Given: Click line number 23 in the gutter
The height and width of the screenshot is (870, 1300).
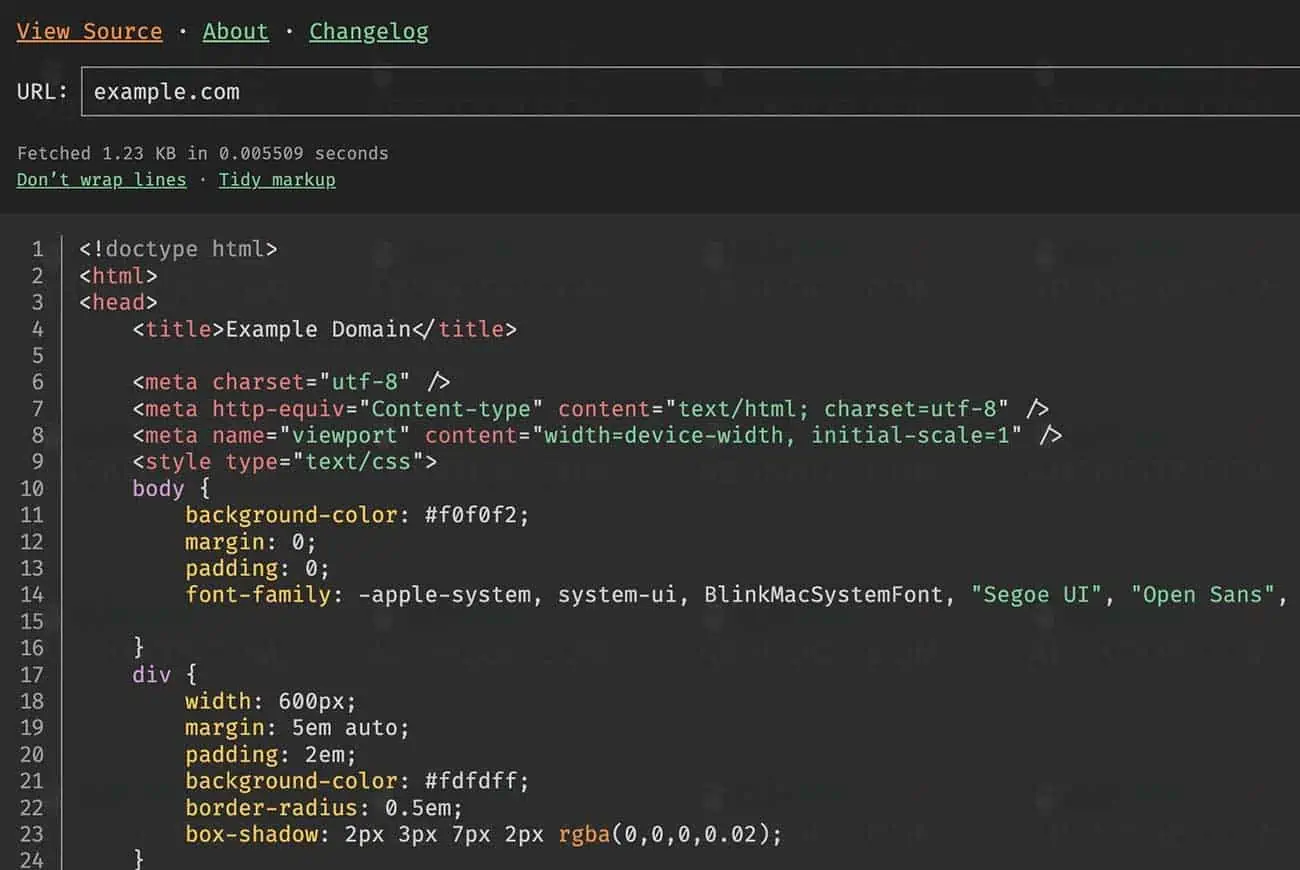Looking at the screenshot, I should point(32,833).
